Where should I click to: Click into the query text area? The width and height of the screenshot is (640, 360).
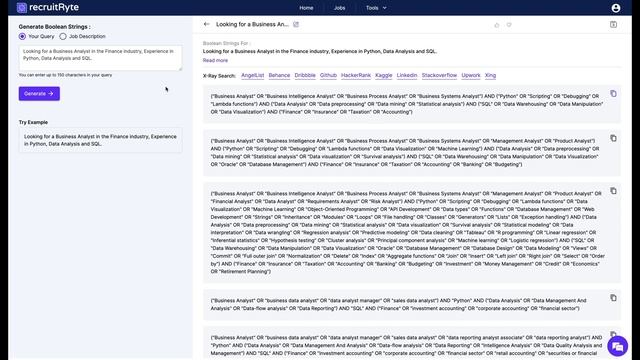click(x=100, y=58)
